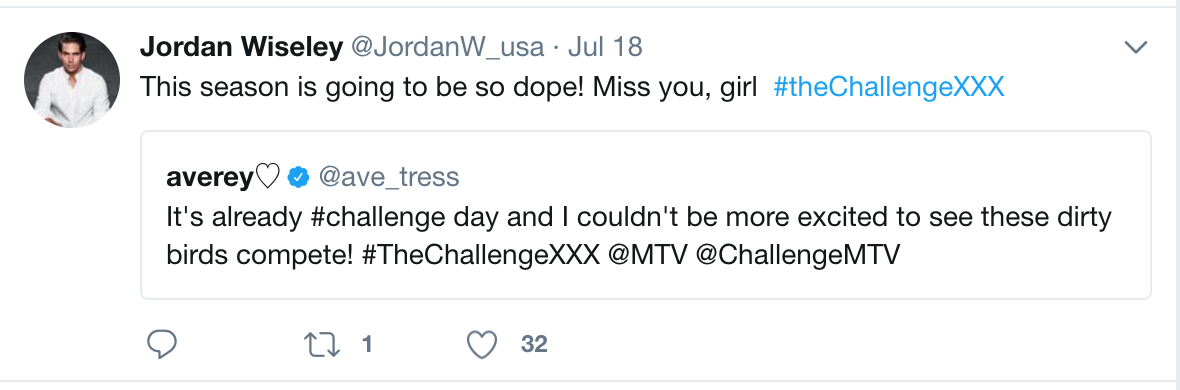Click the blue #theChallengeXXX hashtag
The height and width of the screenshot is (390, 1180).
click(889, 87)
